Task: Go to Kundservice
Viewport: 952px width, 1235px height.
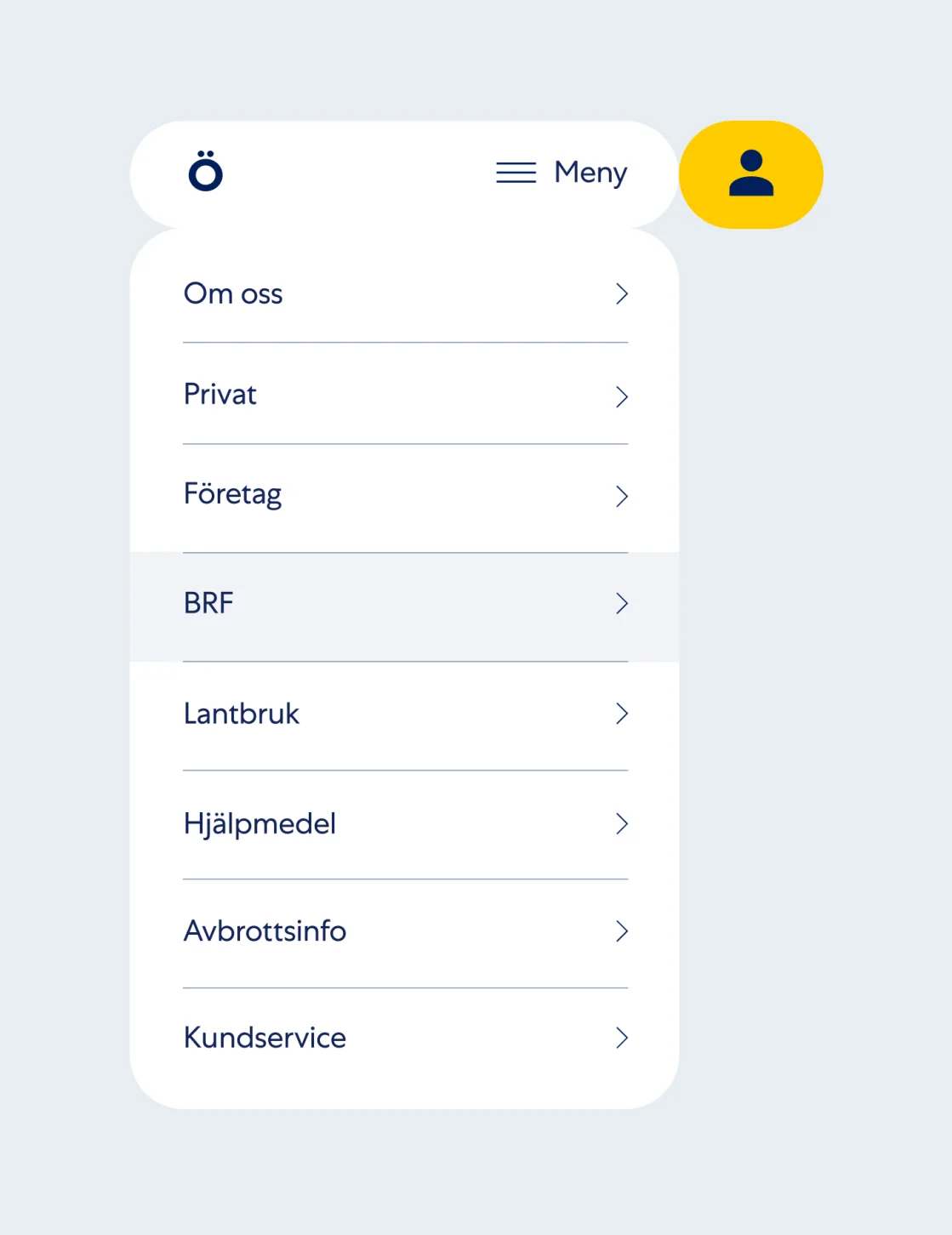Action: pyautogui.click(x=405, y=1039)
